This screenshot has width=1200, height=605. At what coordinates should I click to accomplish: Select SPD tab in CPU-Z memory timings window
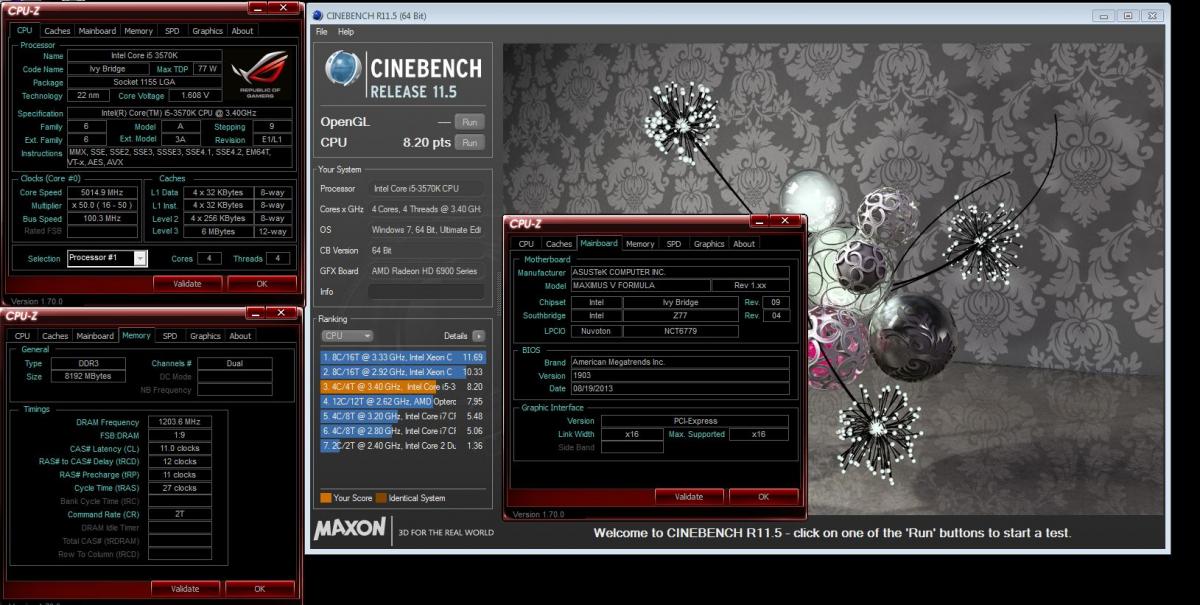170,336
